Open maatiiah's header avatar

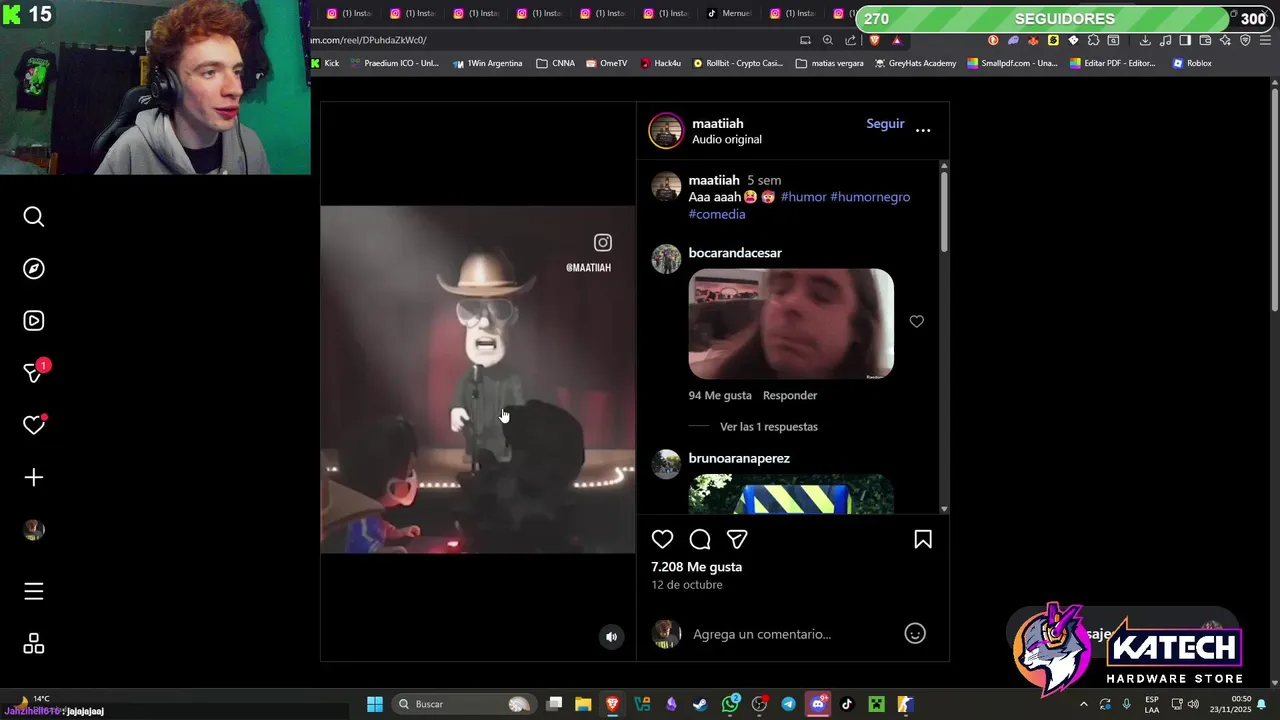point(666,131)
